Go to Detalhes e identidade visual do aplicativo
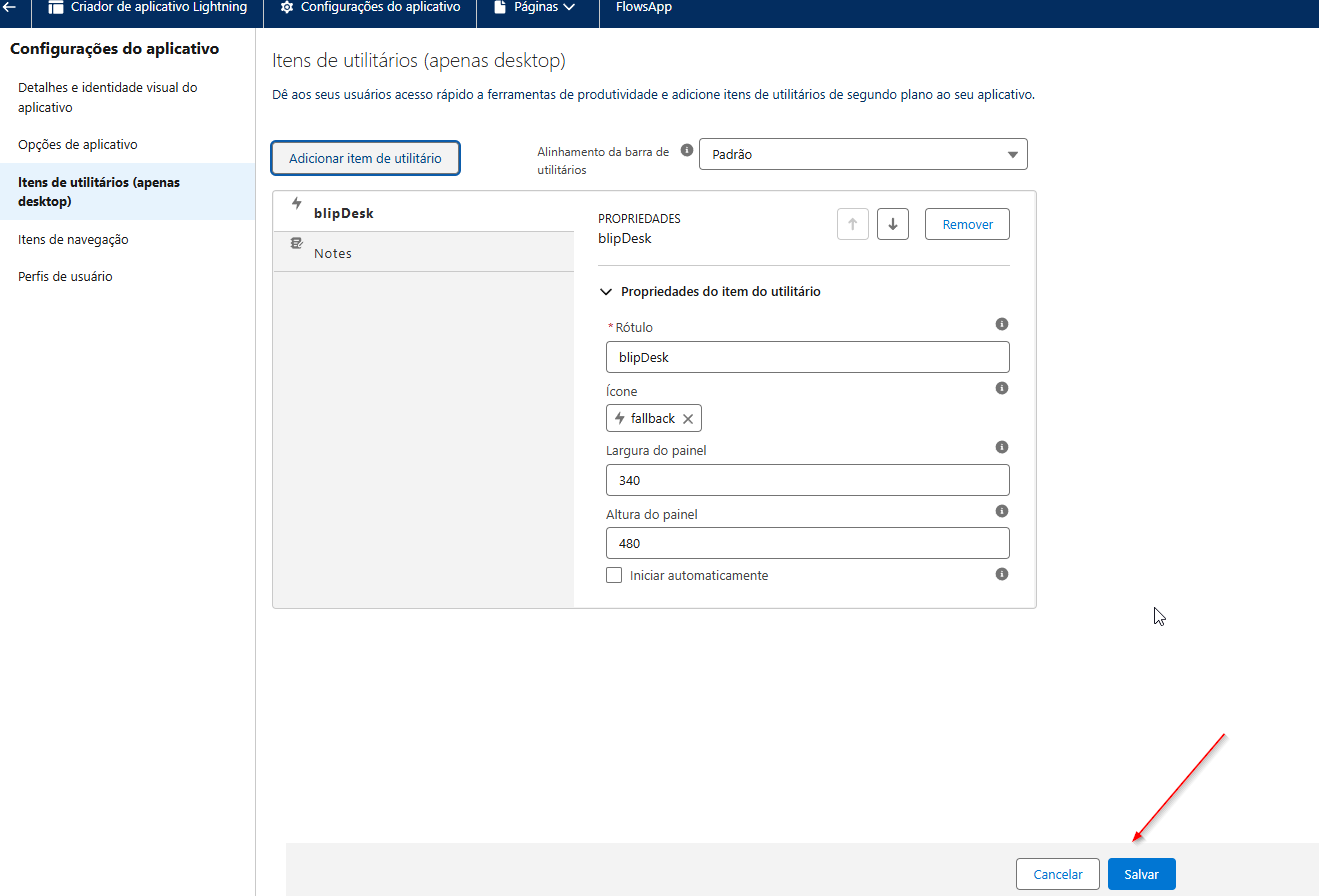Viewport: 1319px width, 896px height. (x=127, y=98)
